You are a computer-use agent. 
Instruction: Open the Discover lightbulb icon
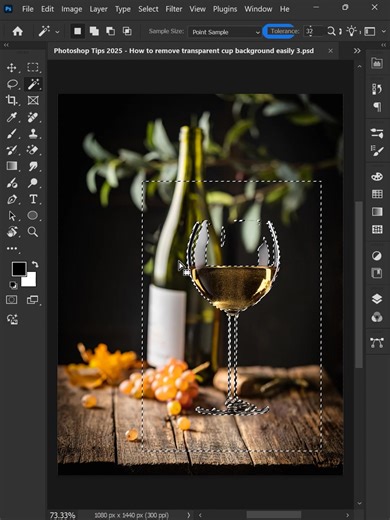click(352, 31)
